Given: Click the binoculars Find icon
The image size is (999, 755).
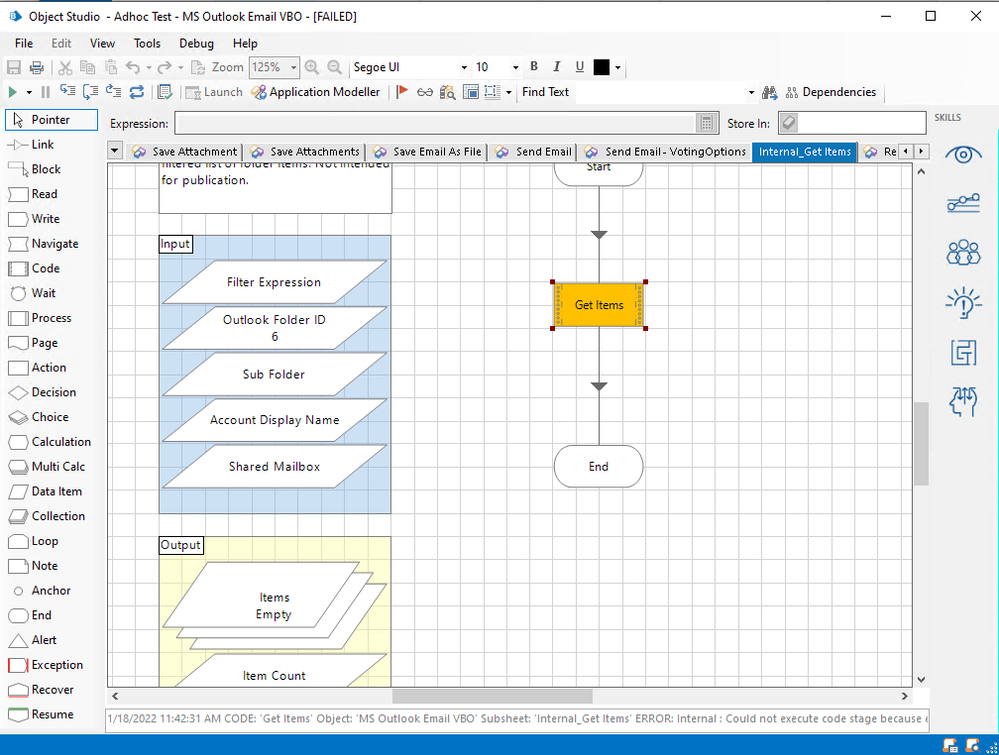Looking at the screenshot, I should point(770,92).
